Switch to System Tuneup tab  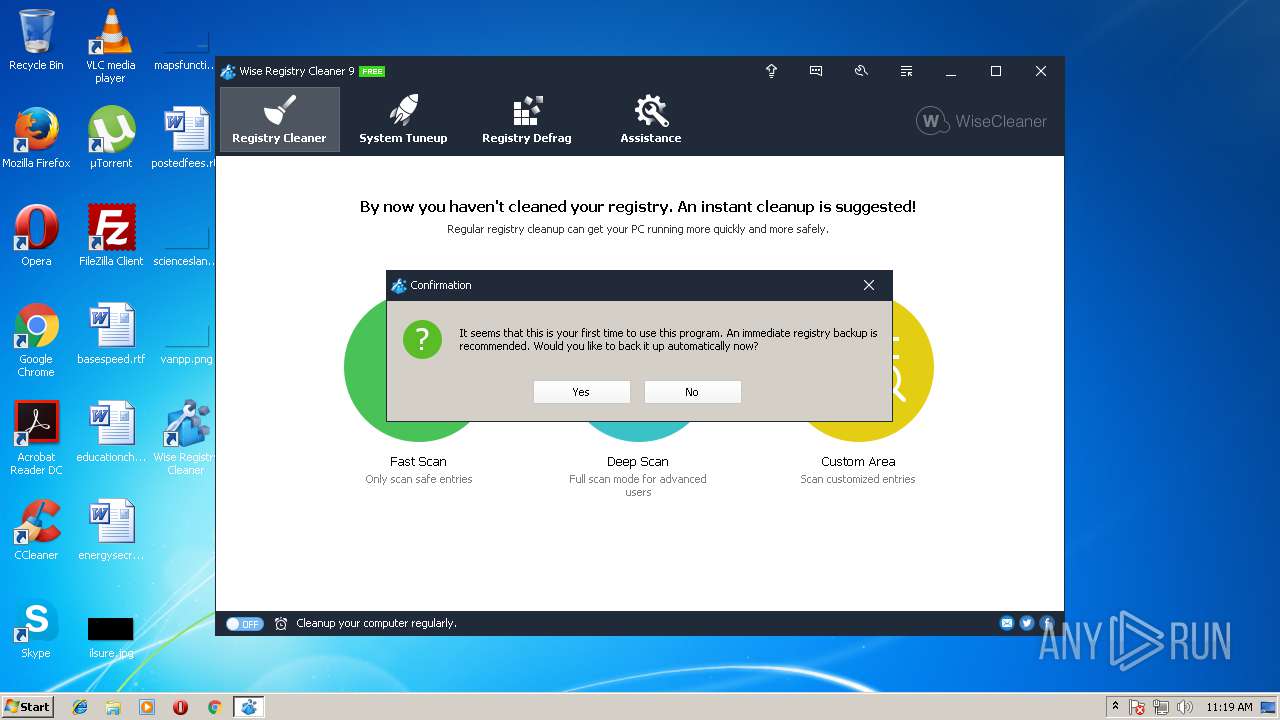(403, 120)
